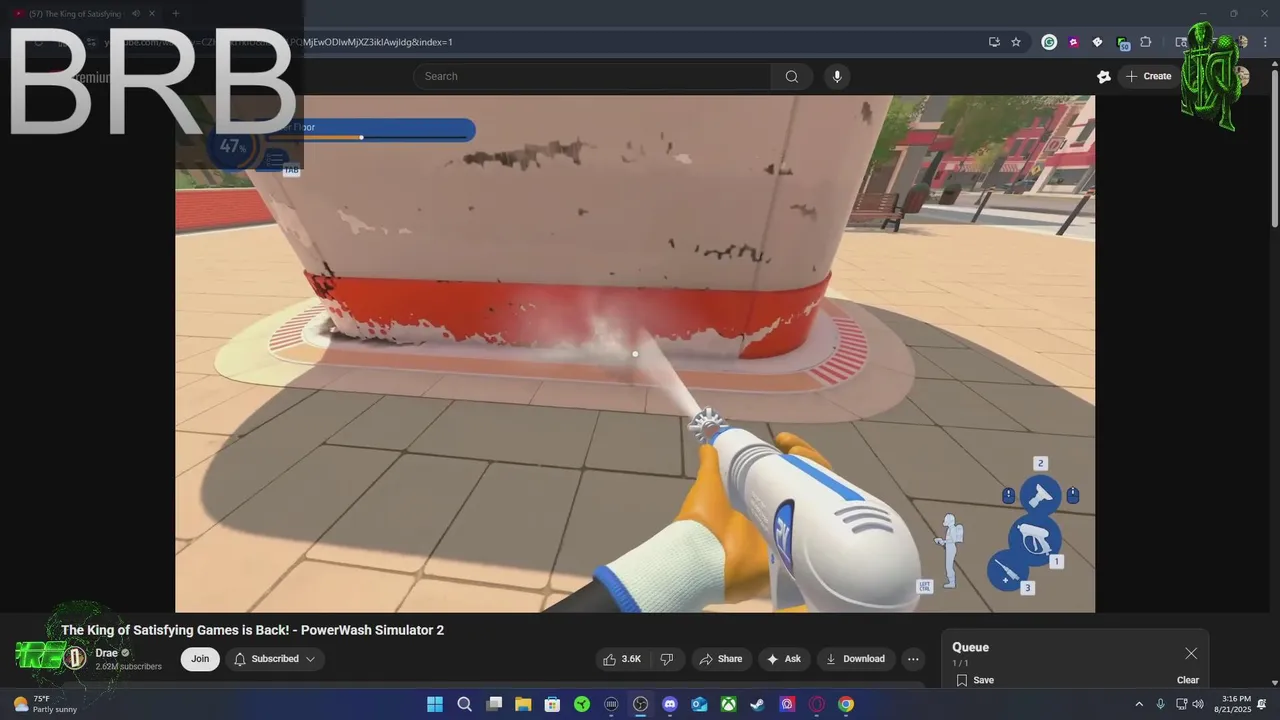Screen dimensions: 1280x720
Task: Like the video showing 3.6K
Action: pos(622,659)
